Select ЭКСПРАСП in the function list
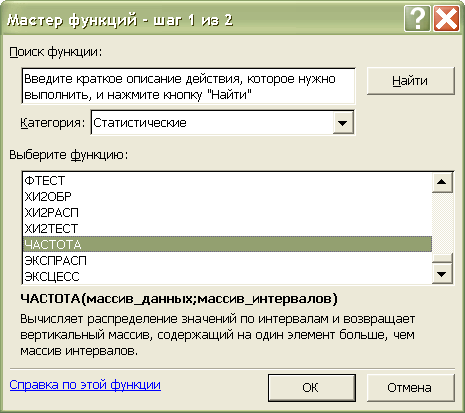This screenshot has height=413, width=465. coord(227,260)
